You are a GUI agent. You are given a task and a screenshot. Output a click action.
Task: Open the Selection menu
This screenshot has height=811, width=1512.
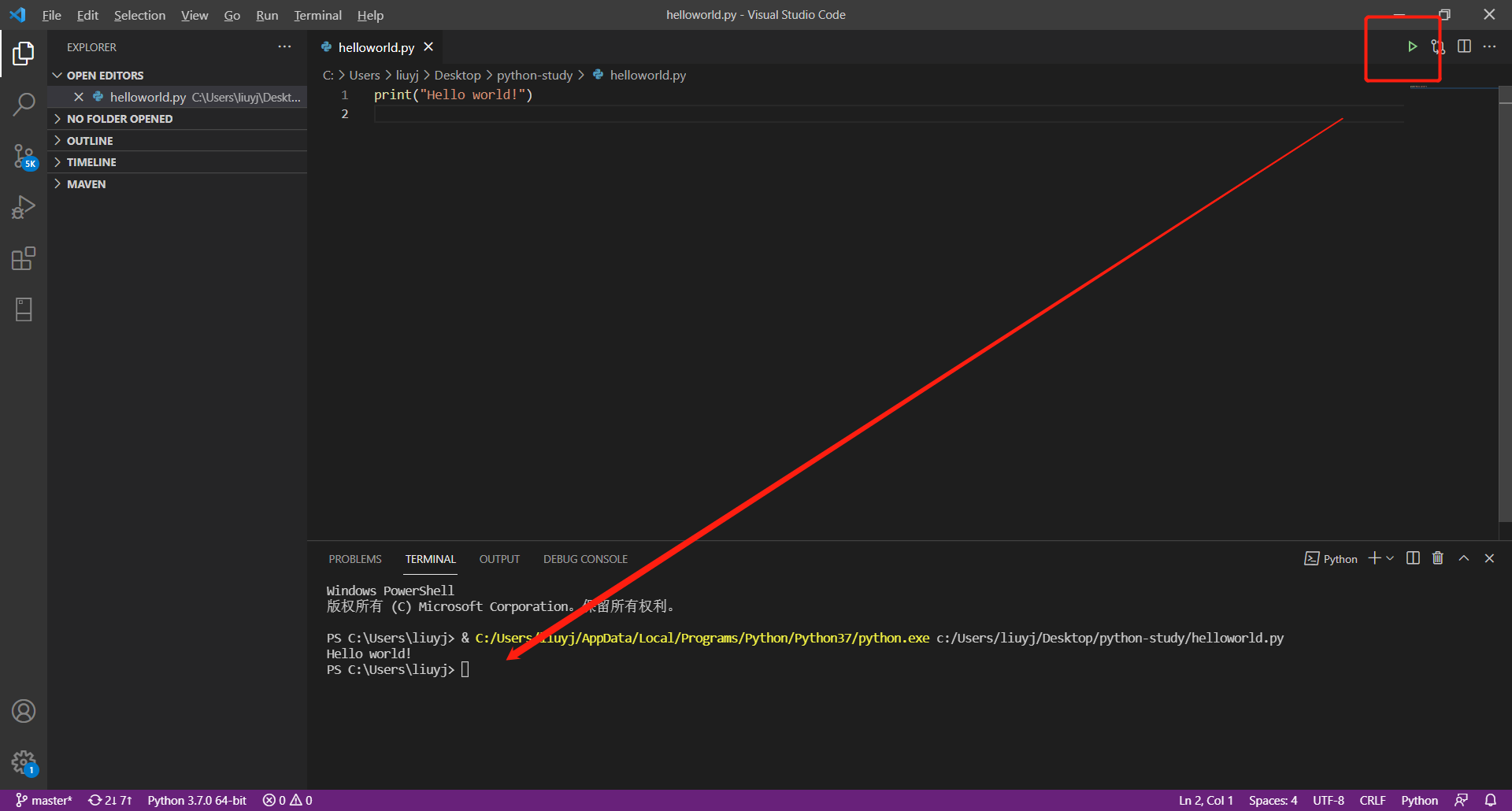[139, 15]
